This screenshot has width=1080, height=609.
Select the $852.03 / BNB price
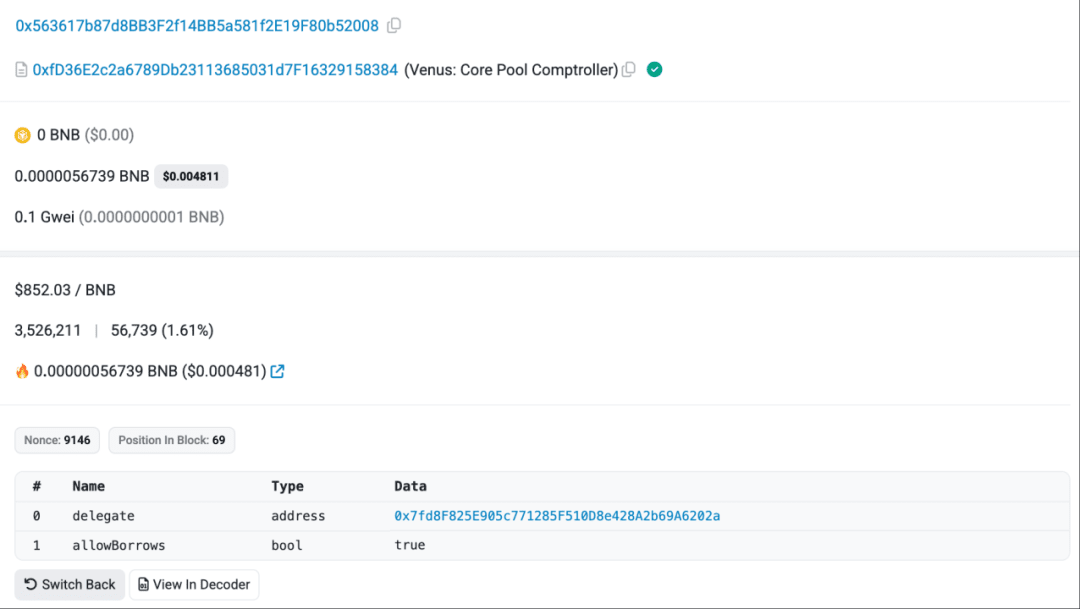(65, 290)
